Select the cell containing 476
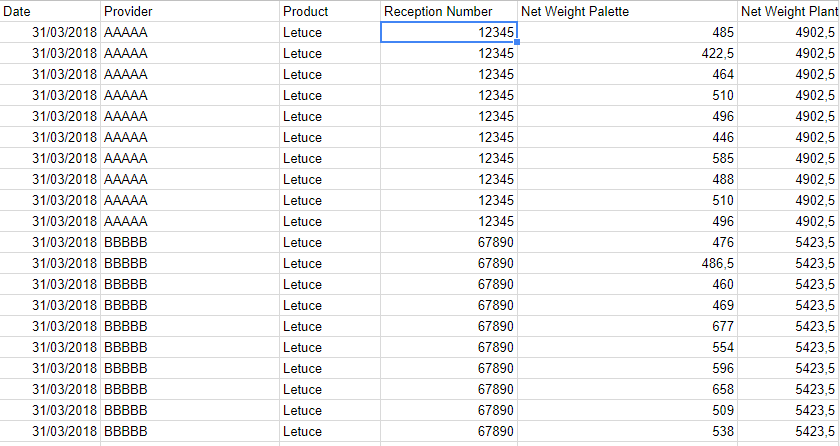 (627, 243)
